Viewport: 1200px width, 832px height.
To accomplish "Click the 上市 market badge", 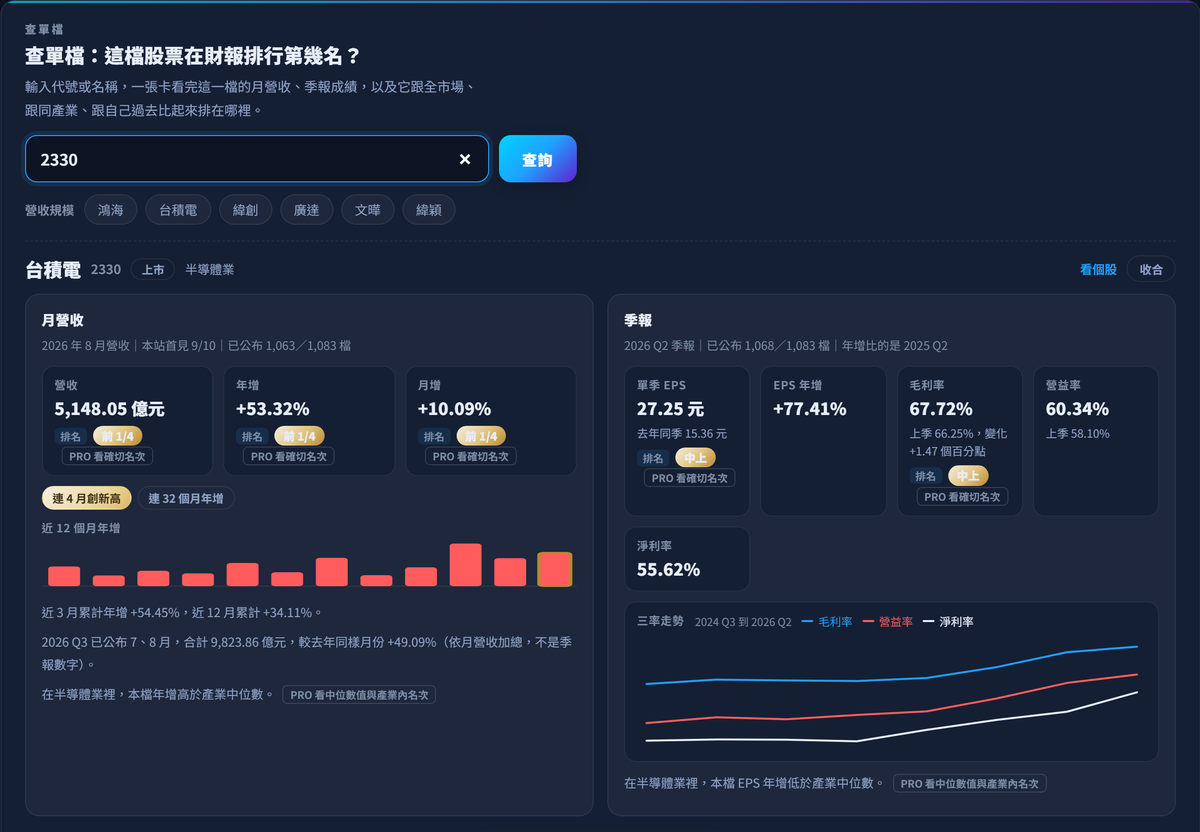I will (x=153, y=270).
